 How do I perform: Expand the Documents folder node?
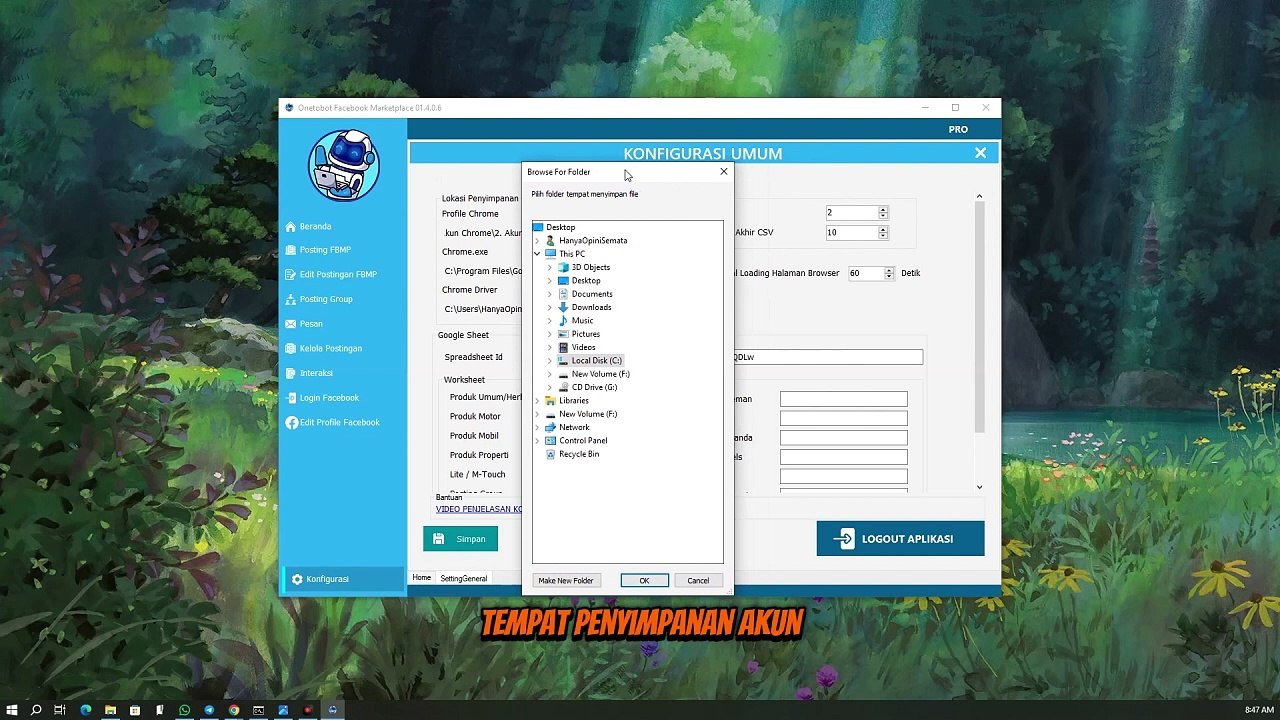(x=549, y=294)
